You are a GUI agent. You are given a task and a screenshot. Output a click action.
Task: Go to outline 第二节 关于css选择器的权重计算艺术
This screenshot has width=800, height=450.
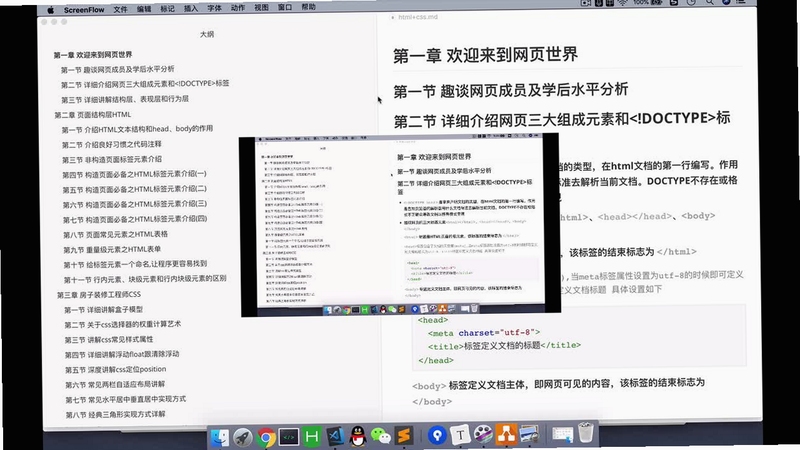tap(122, 324)
